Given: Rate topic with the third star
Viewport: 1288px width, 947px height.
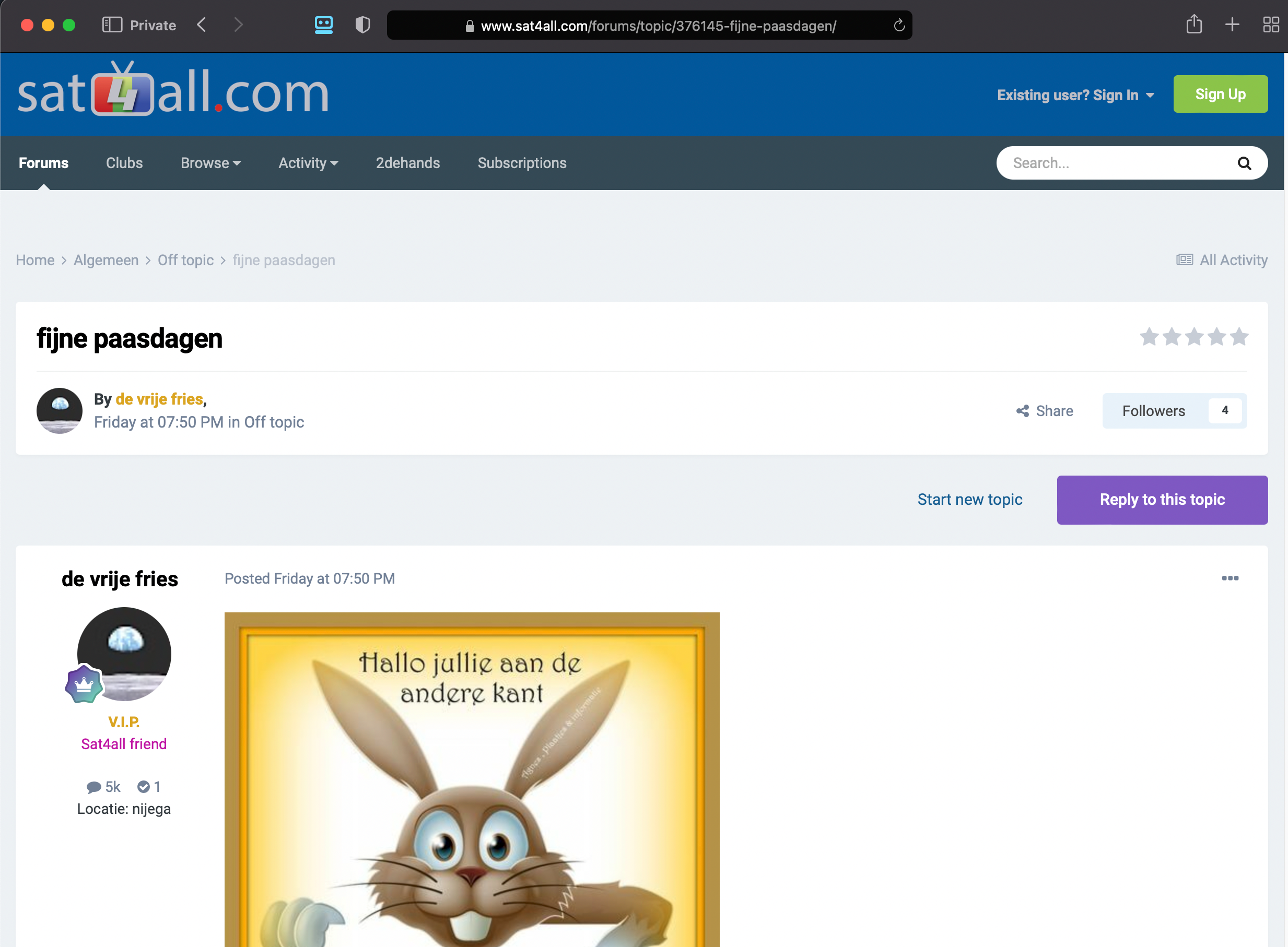Looking at the screenshot, I should coord(1194,337).
